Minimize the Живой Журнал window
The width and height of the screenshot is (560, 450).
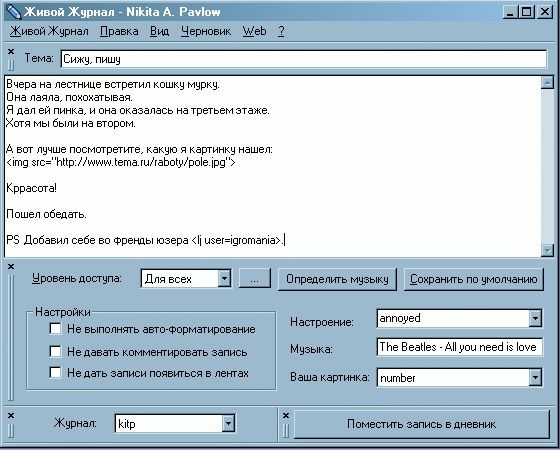pos(510,12)
